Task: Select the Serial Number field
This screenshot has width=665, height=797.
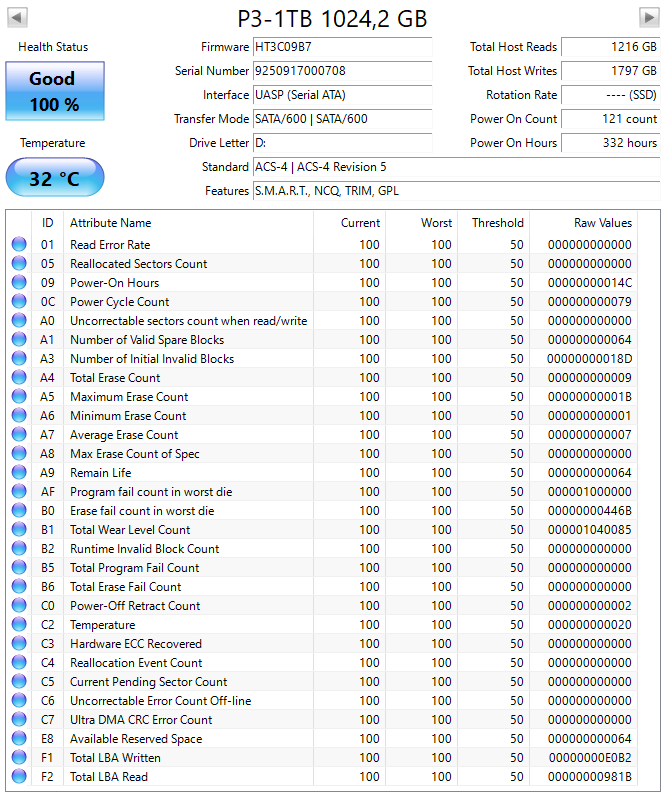Action: (343, 71)
